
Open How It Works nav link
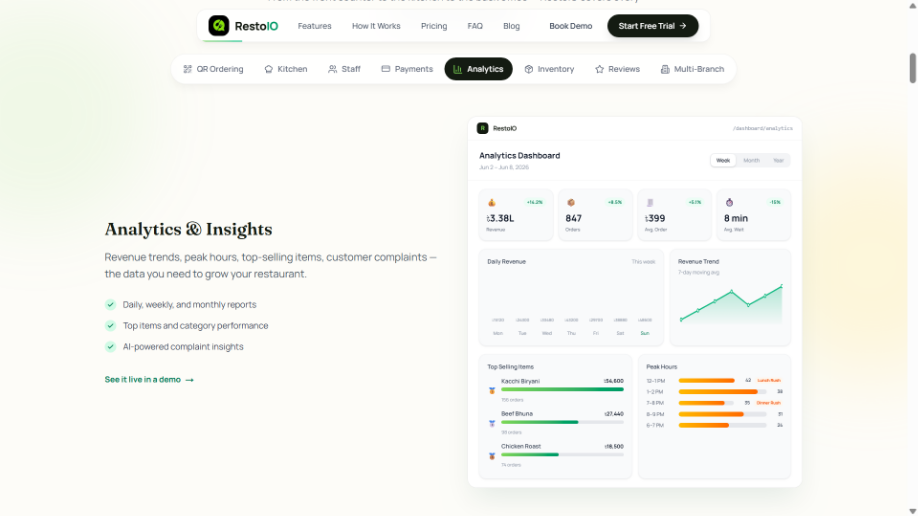tap(376, 26)
